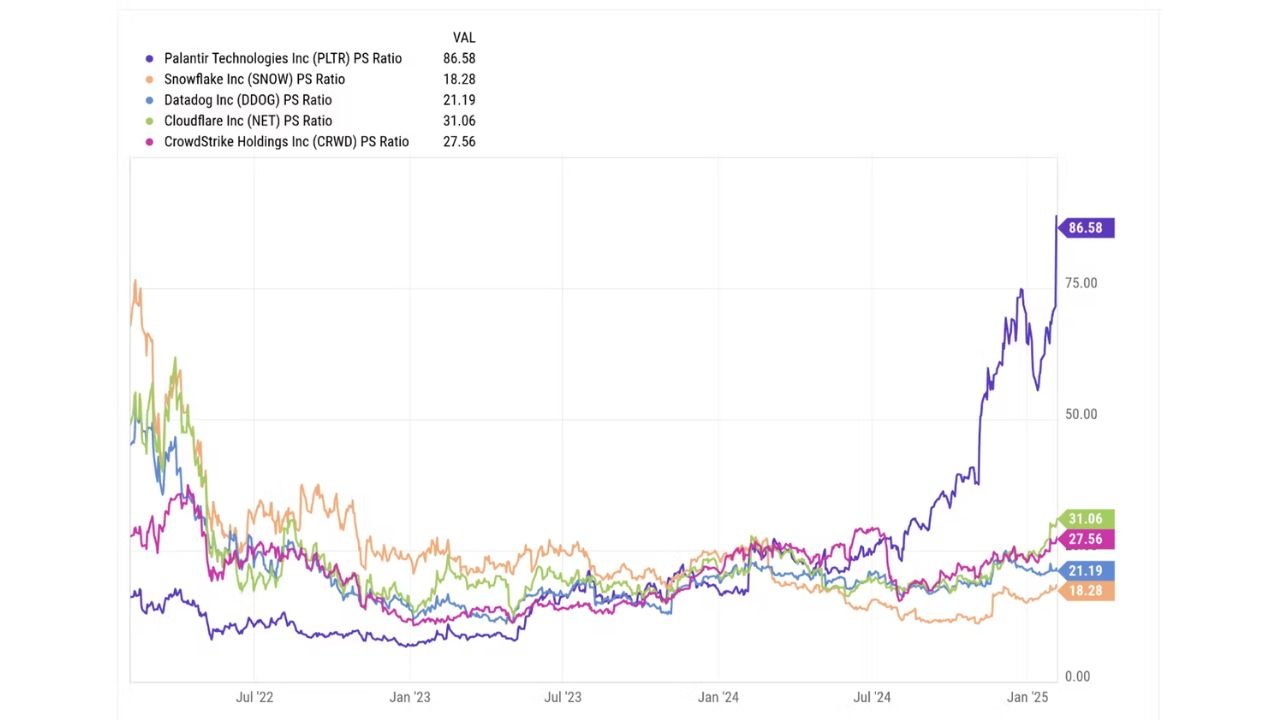1280x720 pixels.
Task: Click the VAL column header in legend
Action: [x=464, y=38]
